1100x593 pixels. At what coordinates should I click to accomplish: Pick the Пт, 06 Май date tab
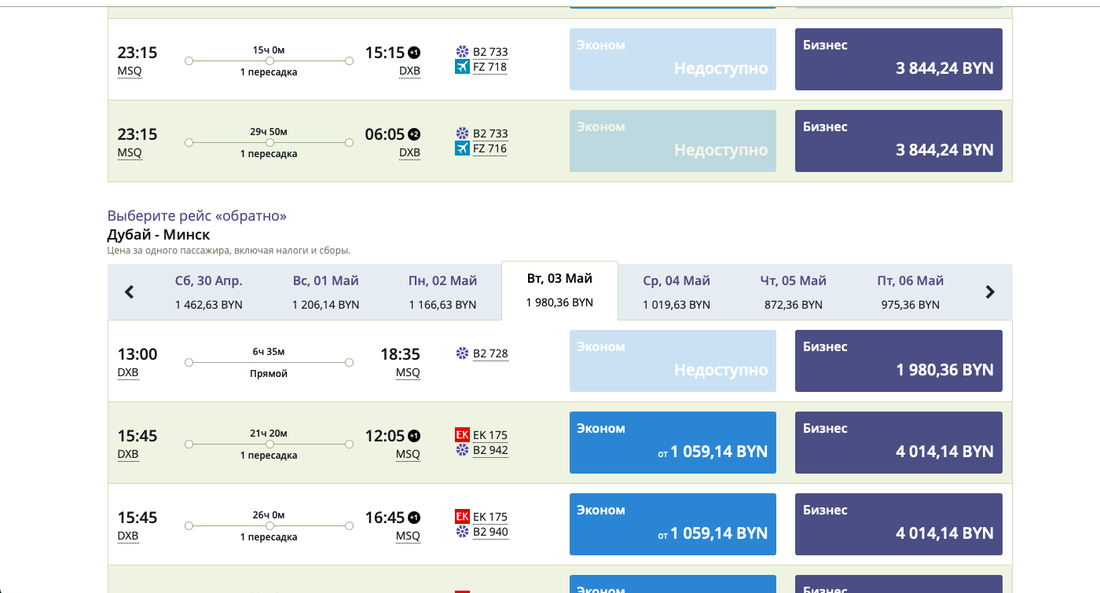[910, 292]
